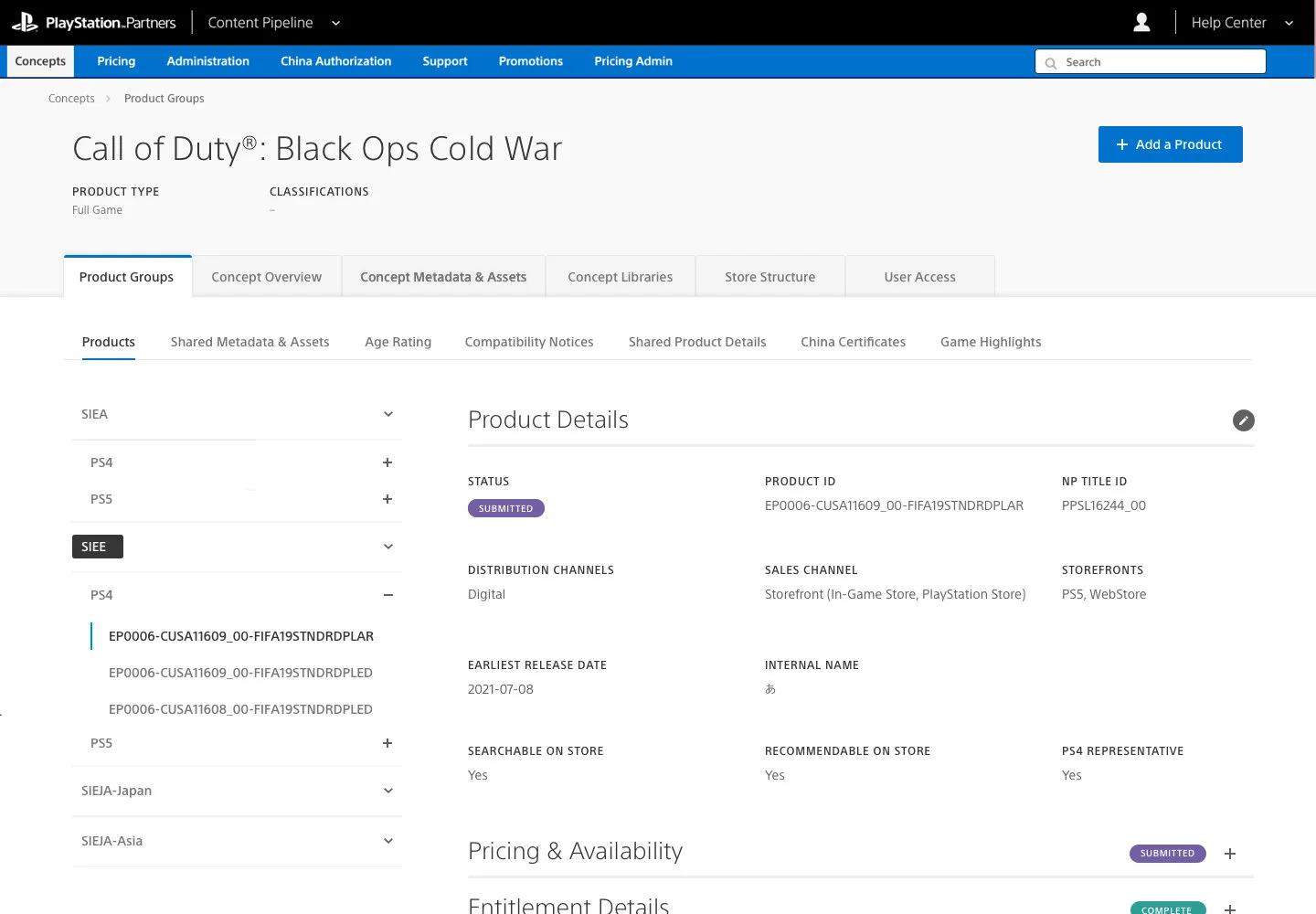Select the Products sub-tab
The image size is (1316, 914).
point(109,342)
